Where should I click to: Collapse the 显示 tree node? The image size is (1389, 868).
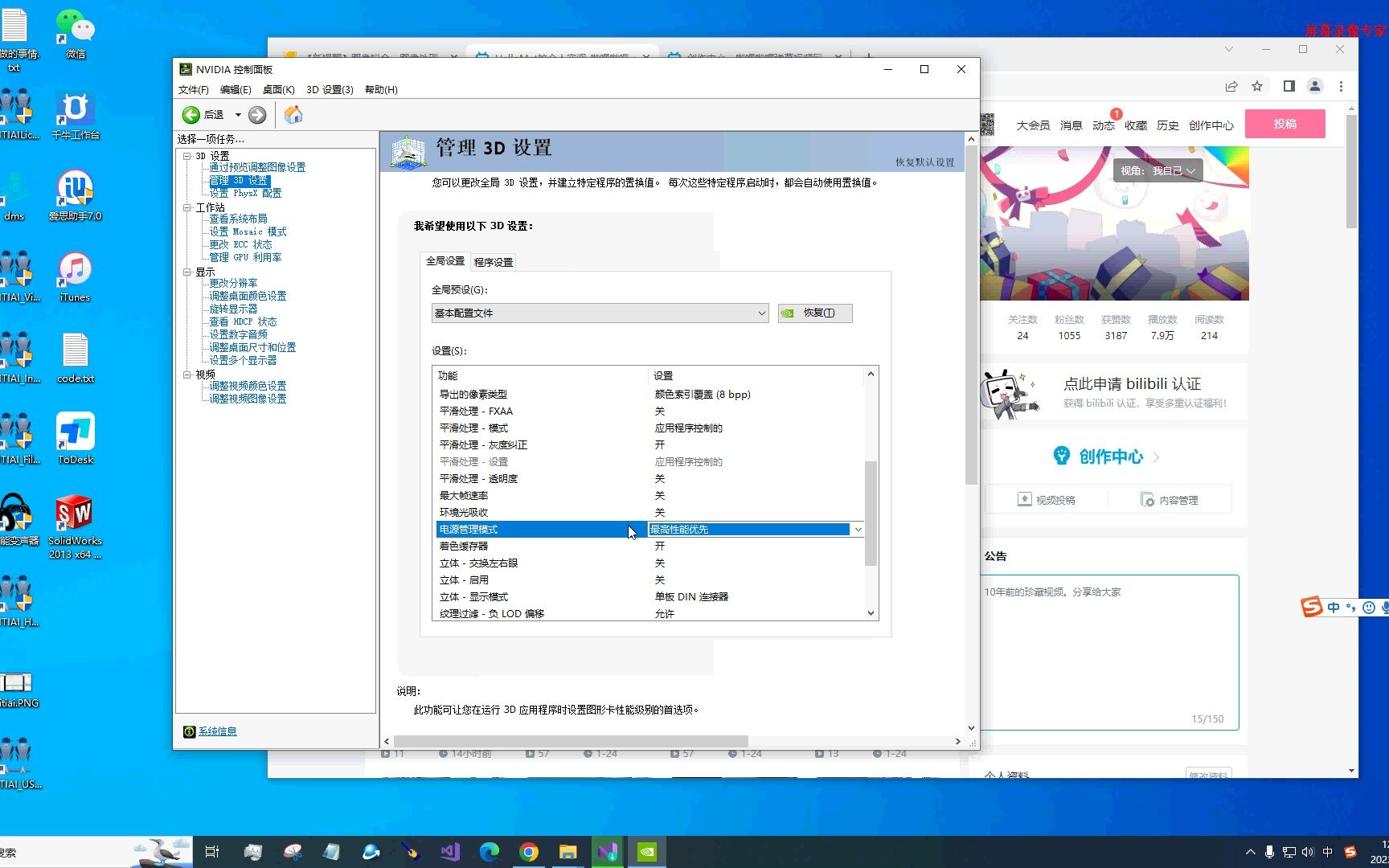point(186,272)
